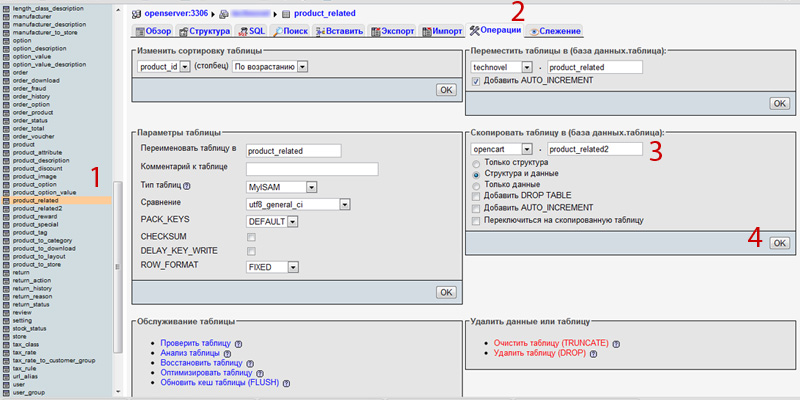The width and height of the screenshot is (800, 400).
Task: Open the По возрастанию sort order dropdown
Action: [x=269, y=66]
